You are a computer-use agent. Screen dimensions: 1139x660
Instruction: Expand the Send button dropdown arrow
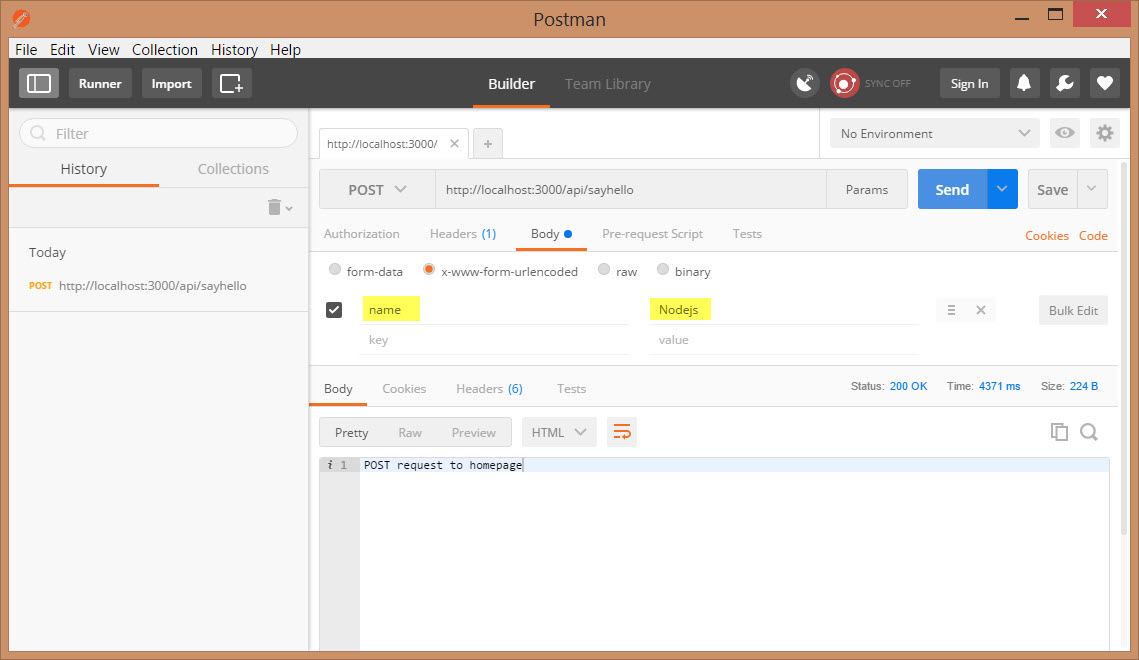pos(1002,190)
